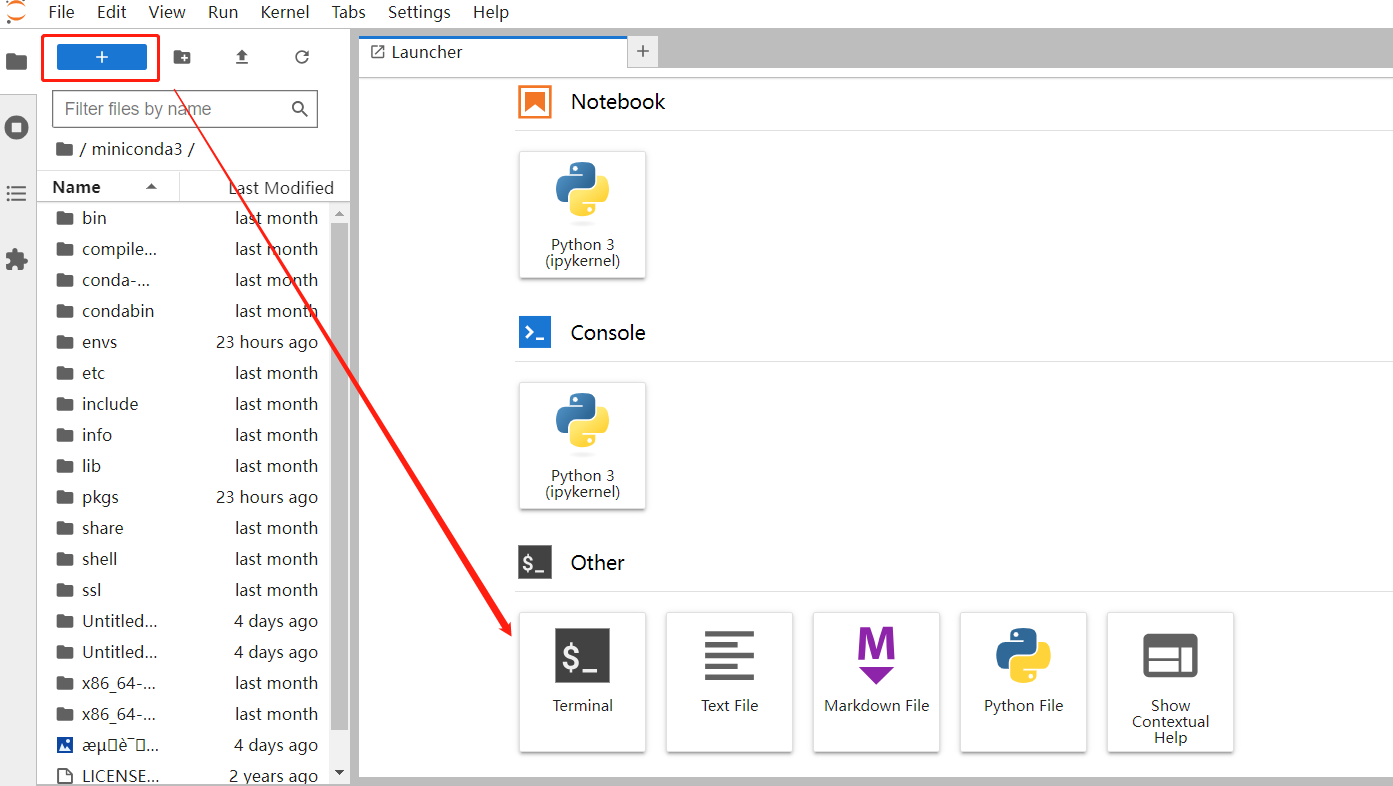Select the LICENSE... file
Image resolution: width=1393 pixels, height=786 pixels.
pyautogui.click(x=186, y=776)
